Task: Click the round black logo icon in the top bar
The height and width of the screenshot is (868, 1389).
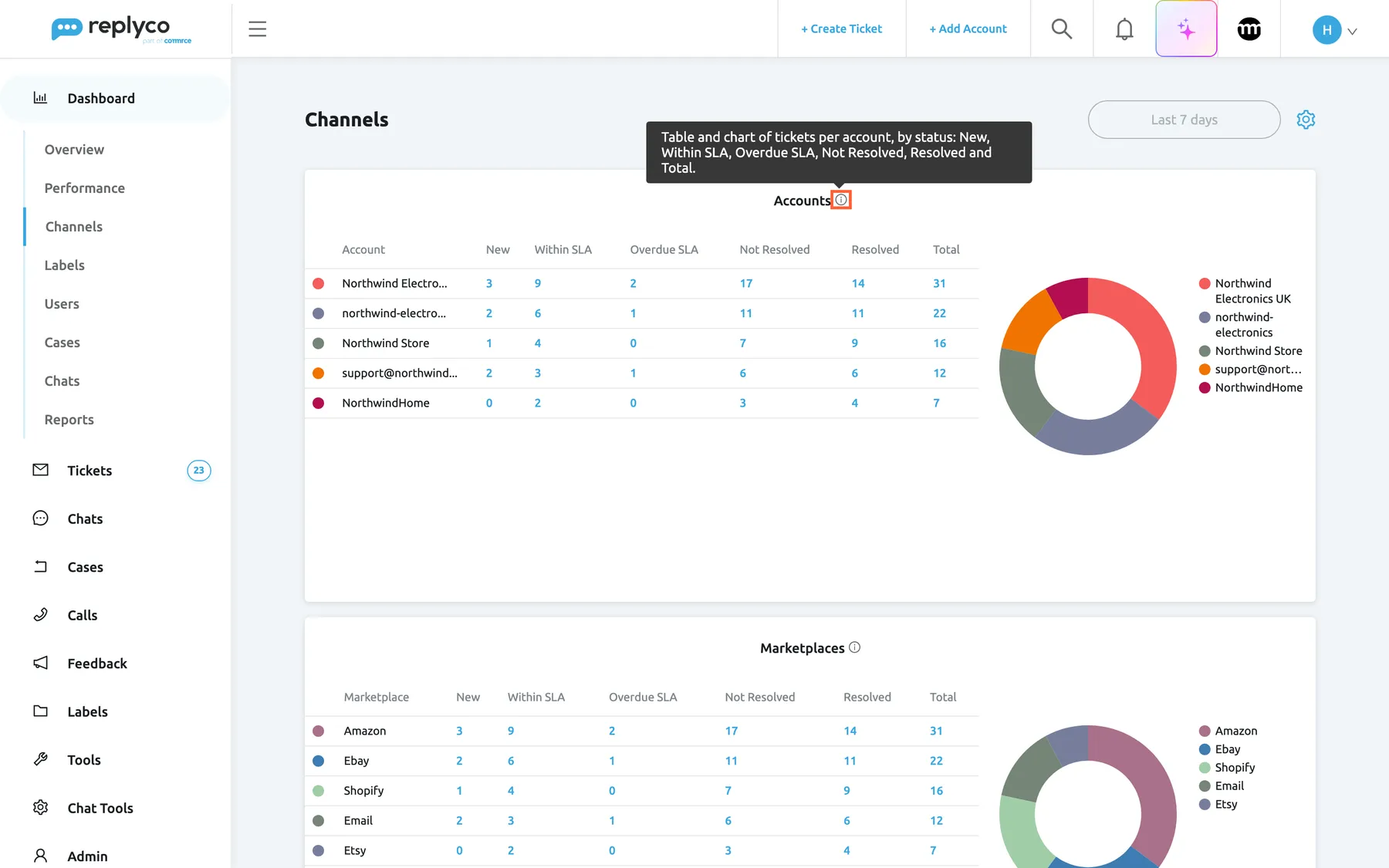Action: (1249, 29)
